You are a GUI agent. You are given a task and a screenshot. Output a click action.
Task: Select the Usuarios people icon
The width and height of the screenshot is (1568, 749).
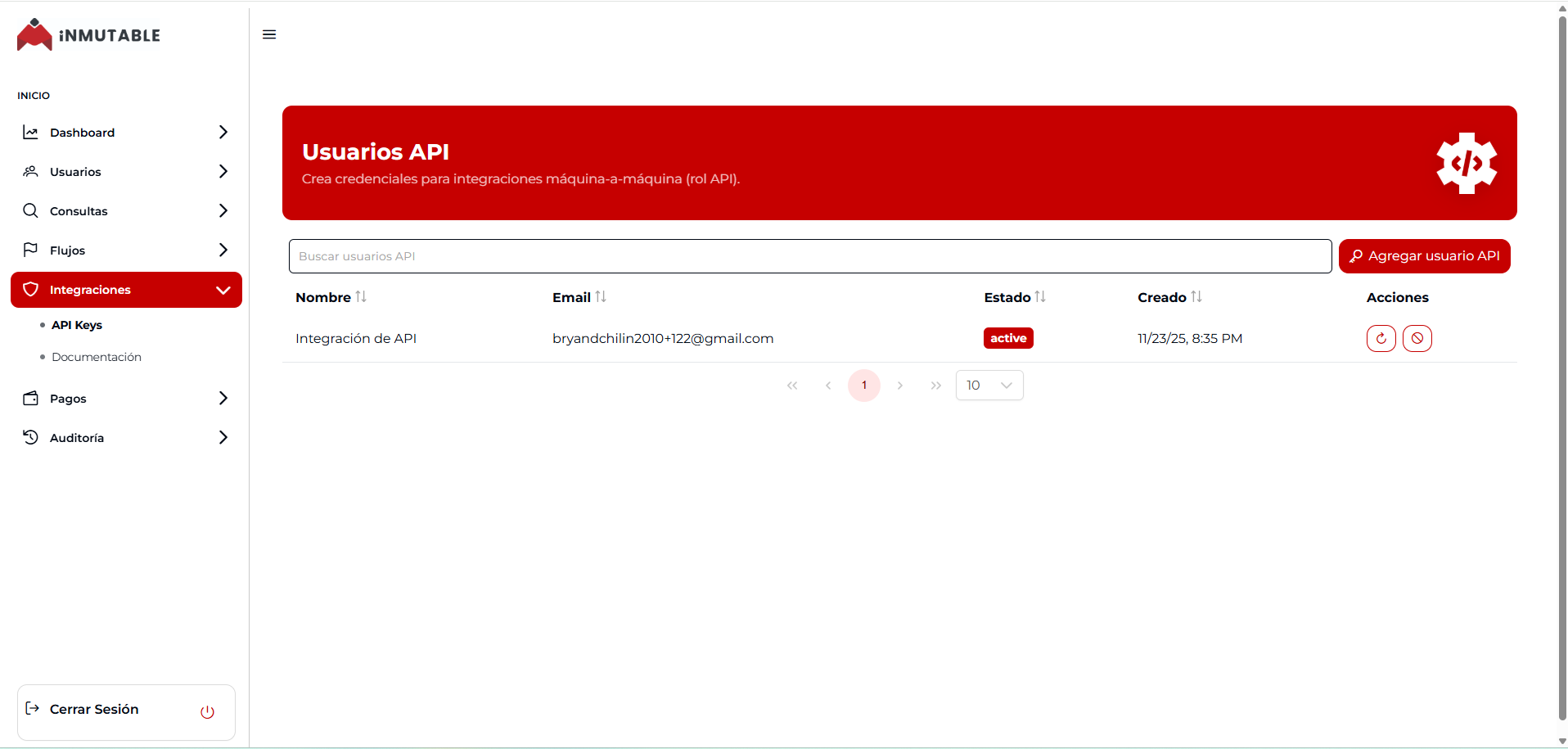pos(30,171)
